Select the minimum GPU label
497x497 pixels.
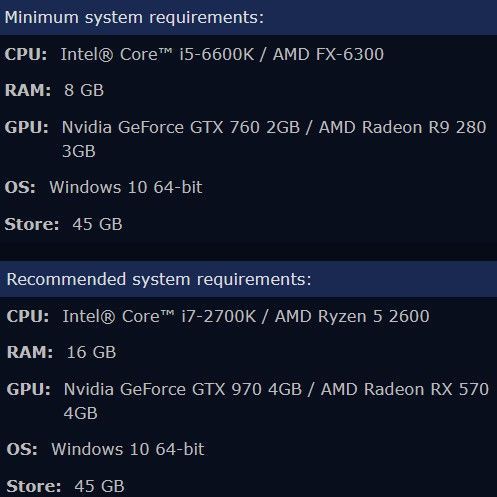[27, 127]
